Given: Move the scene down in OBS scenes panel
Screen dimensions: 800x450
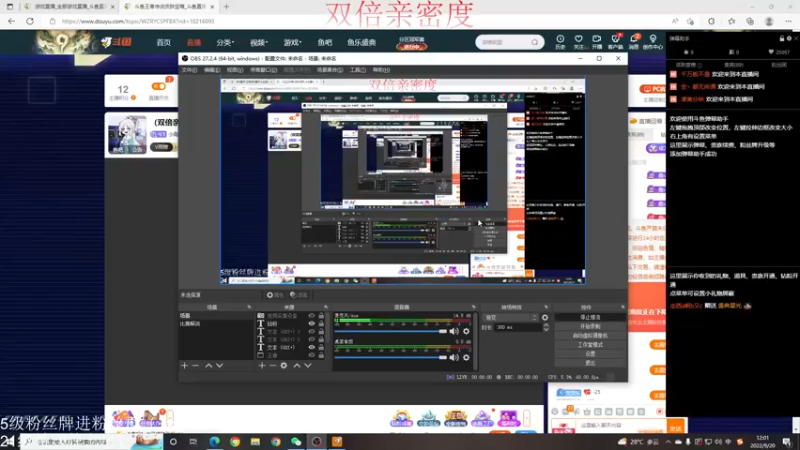Looking at the screenshot, I should click(219, 365).
